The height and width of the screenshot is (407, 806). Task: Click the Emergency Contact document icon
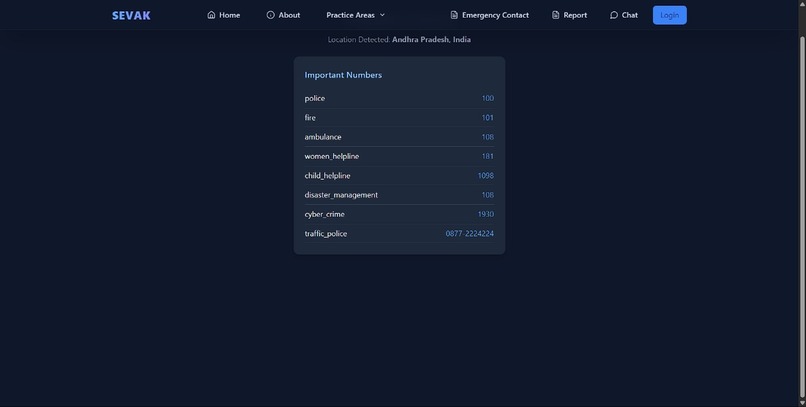click(x=454, y=15)
